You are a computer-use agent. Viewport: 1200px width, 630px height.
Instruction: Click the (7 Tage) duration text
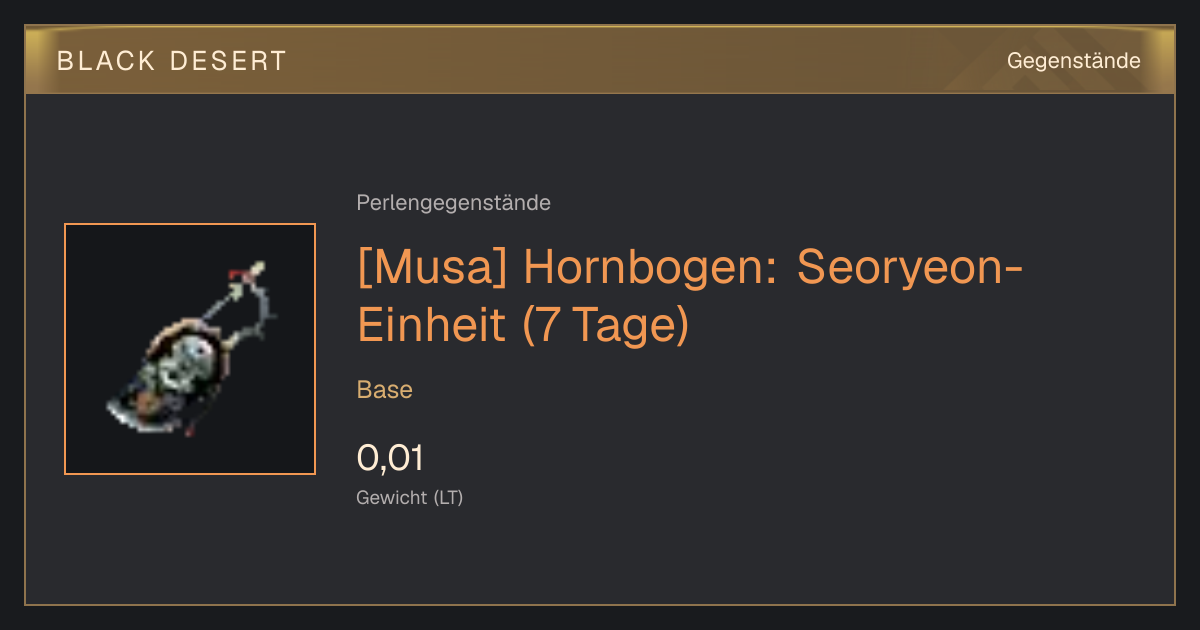[x=606, y=326]
